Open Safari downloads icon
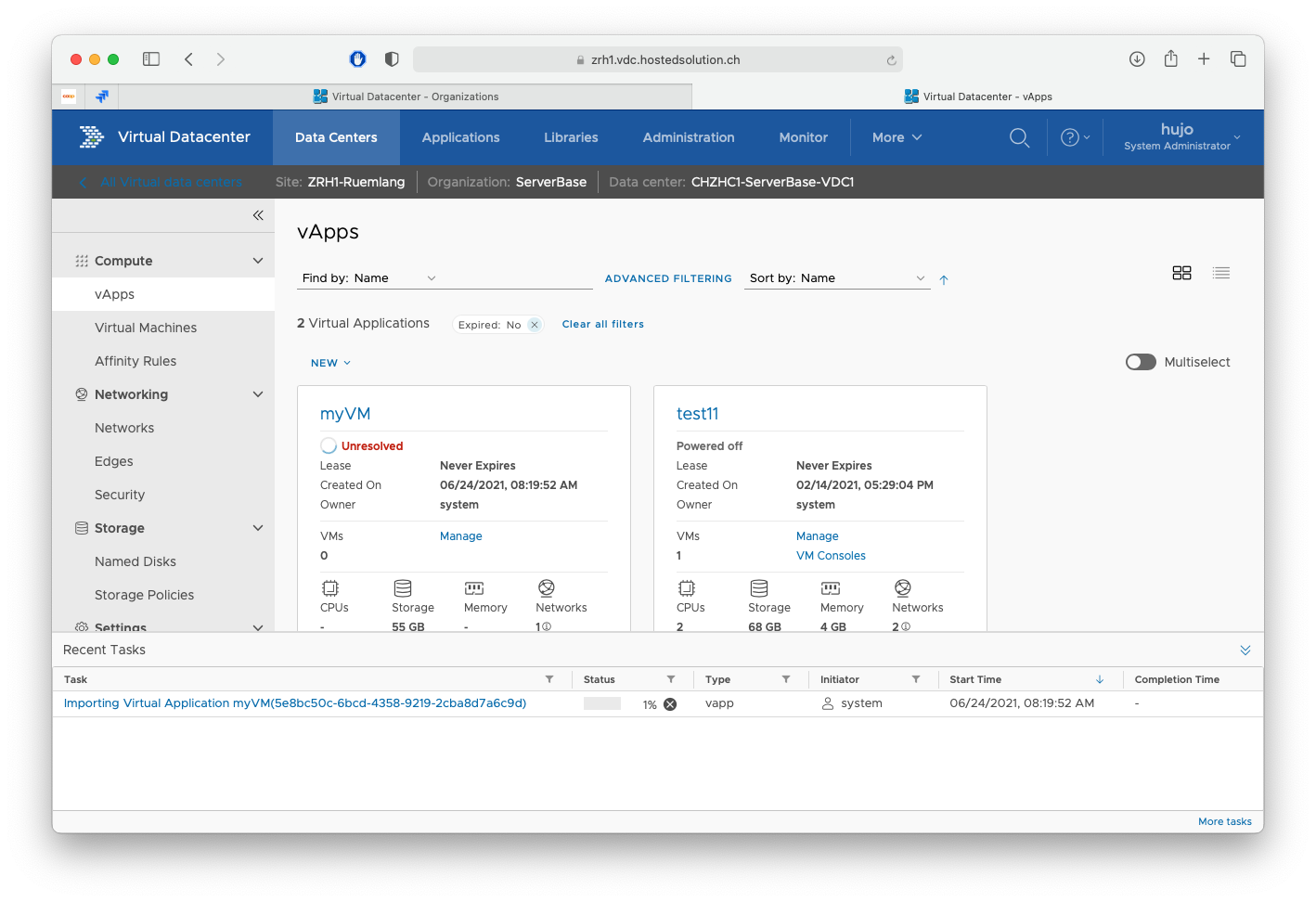The height and width of the screenshot is (902, 1316). click(x=1137, y=59)
